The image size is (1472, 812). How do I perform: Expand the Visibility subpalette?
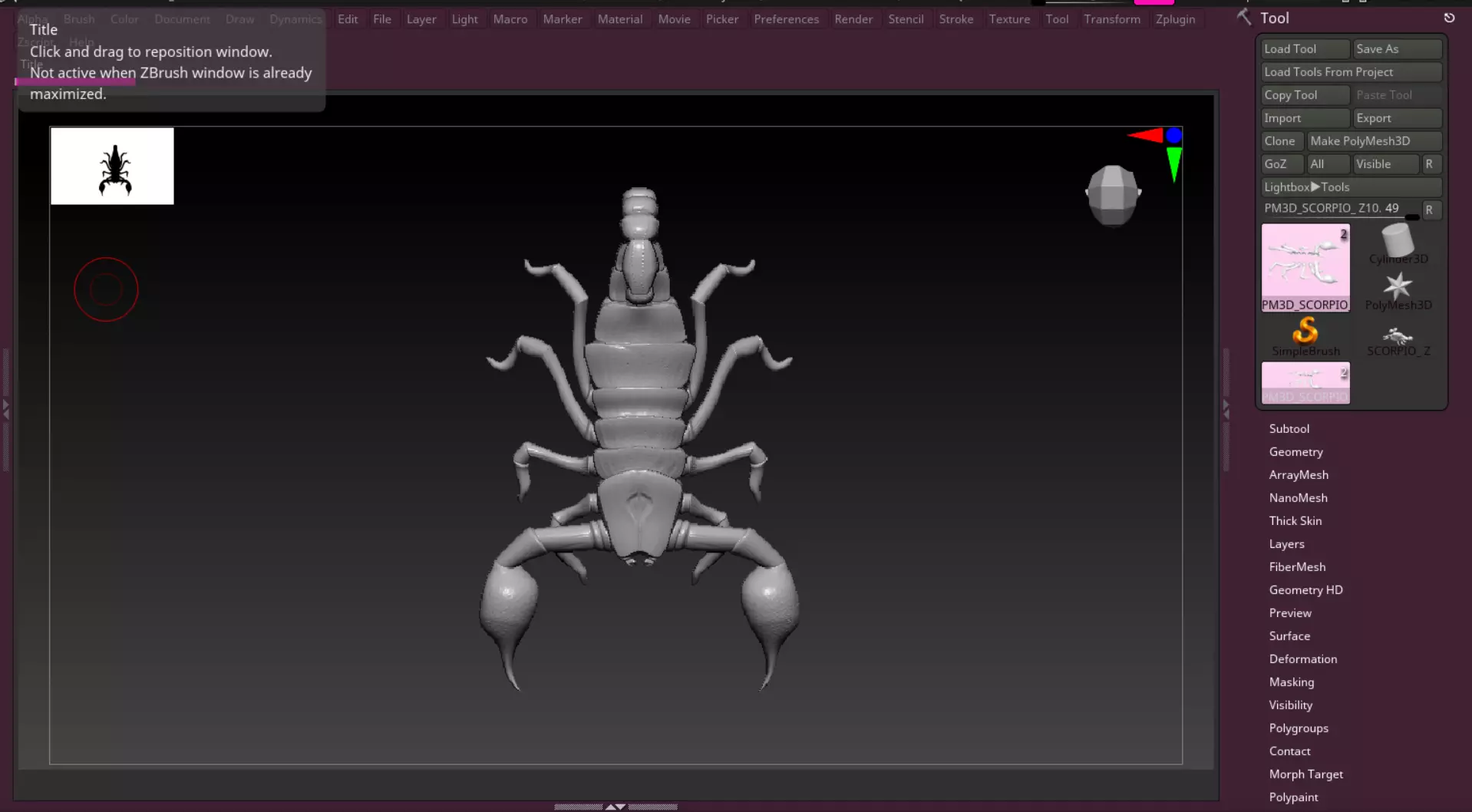1290,705
